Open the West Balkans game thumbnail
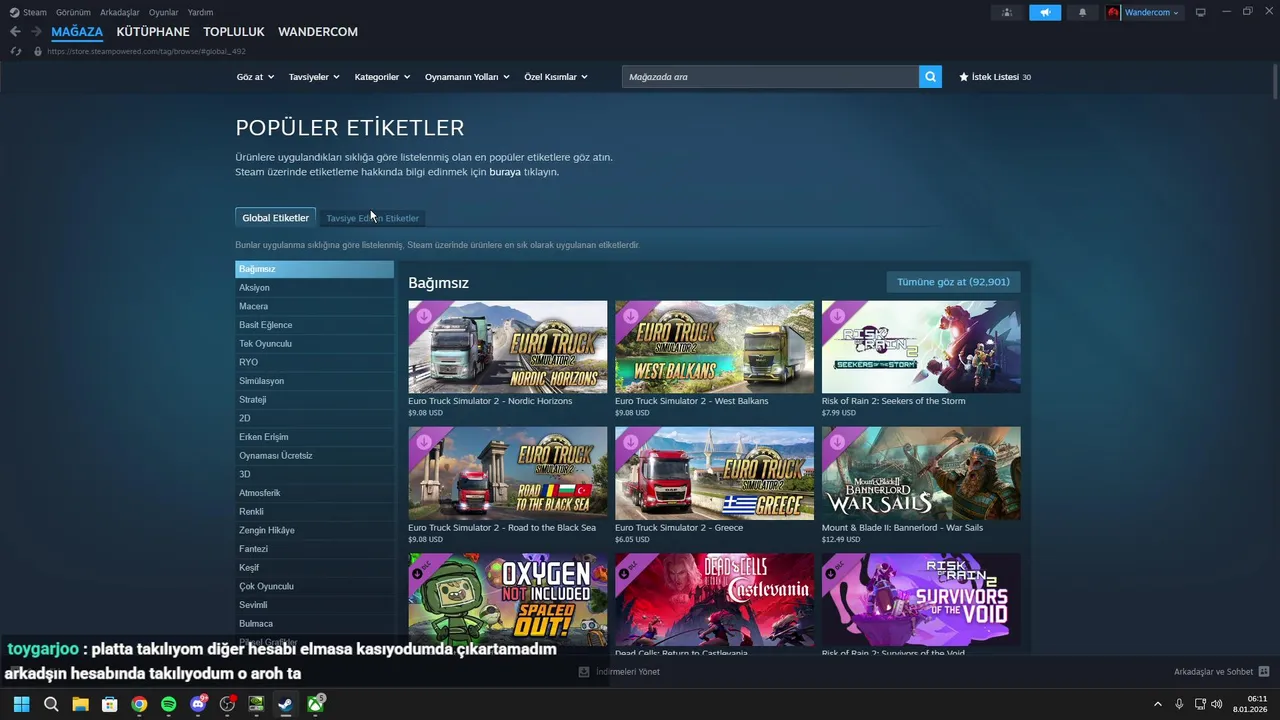The height and width of the screenshot is (720, 1280). 714,347
